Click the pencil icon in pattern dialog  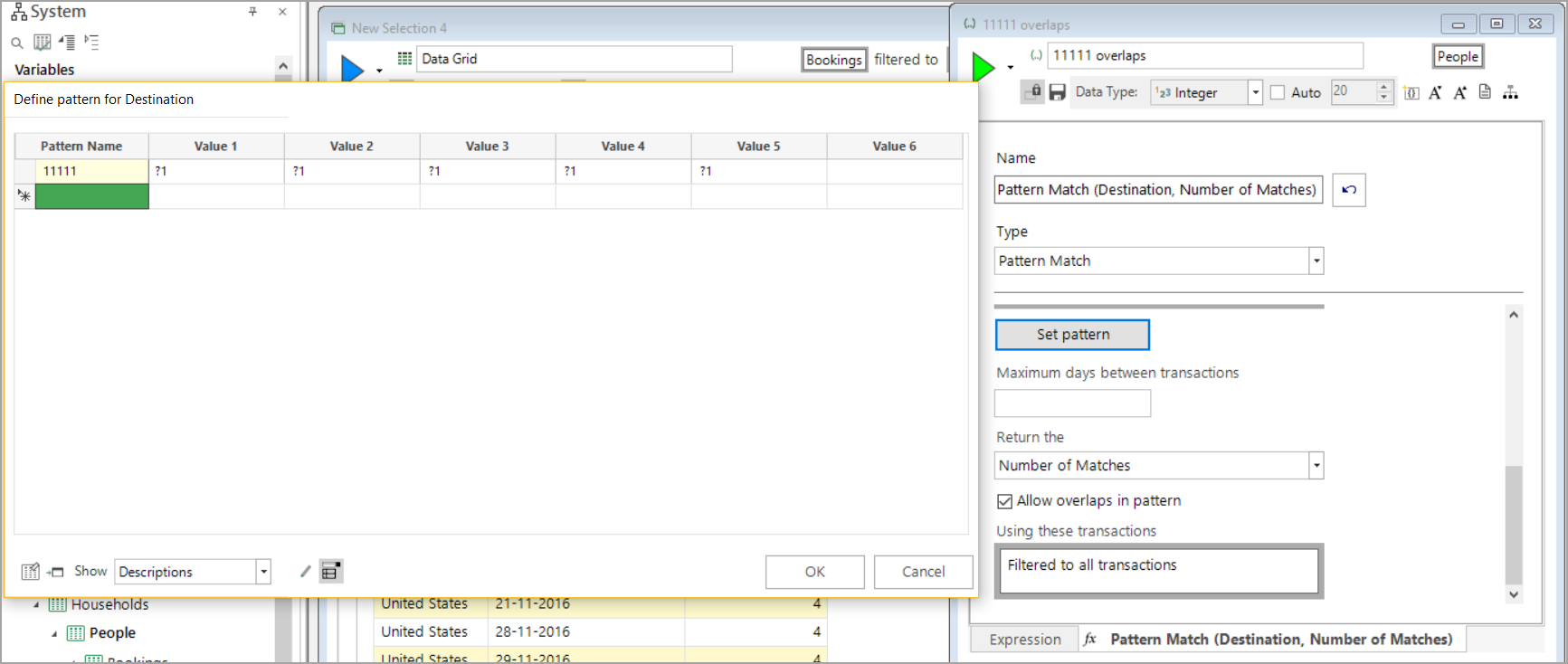pyautogui.click(x=306, y=572)
